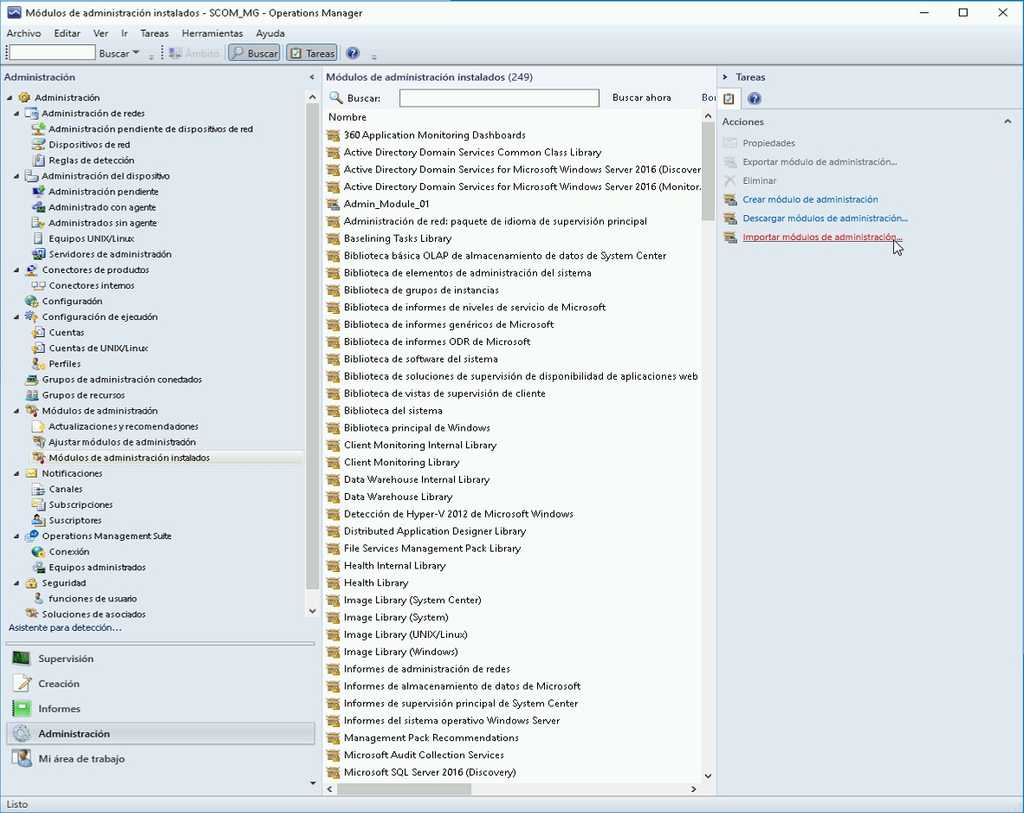Screen dimensions: 1024x813
Task: Click the Perfiles icon in the tree
Action: pyautogui.click(x=39, y=364)
